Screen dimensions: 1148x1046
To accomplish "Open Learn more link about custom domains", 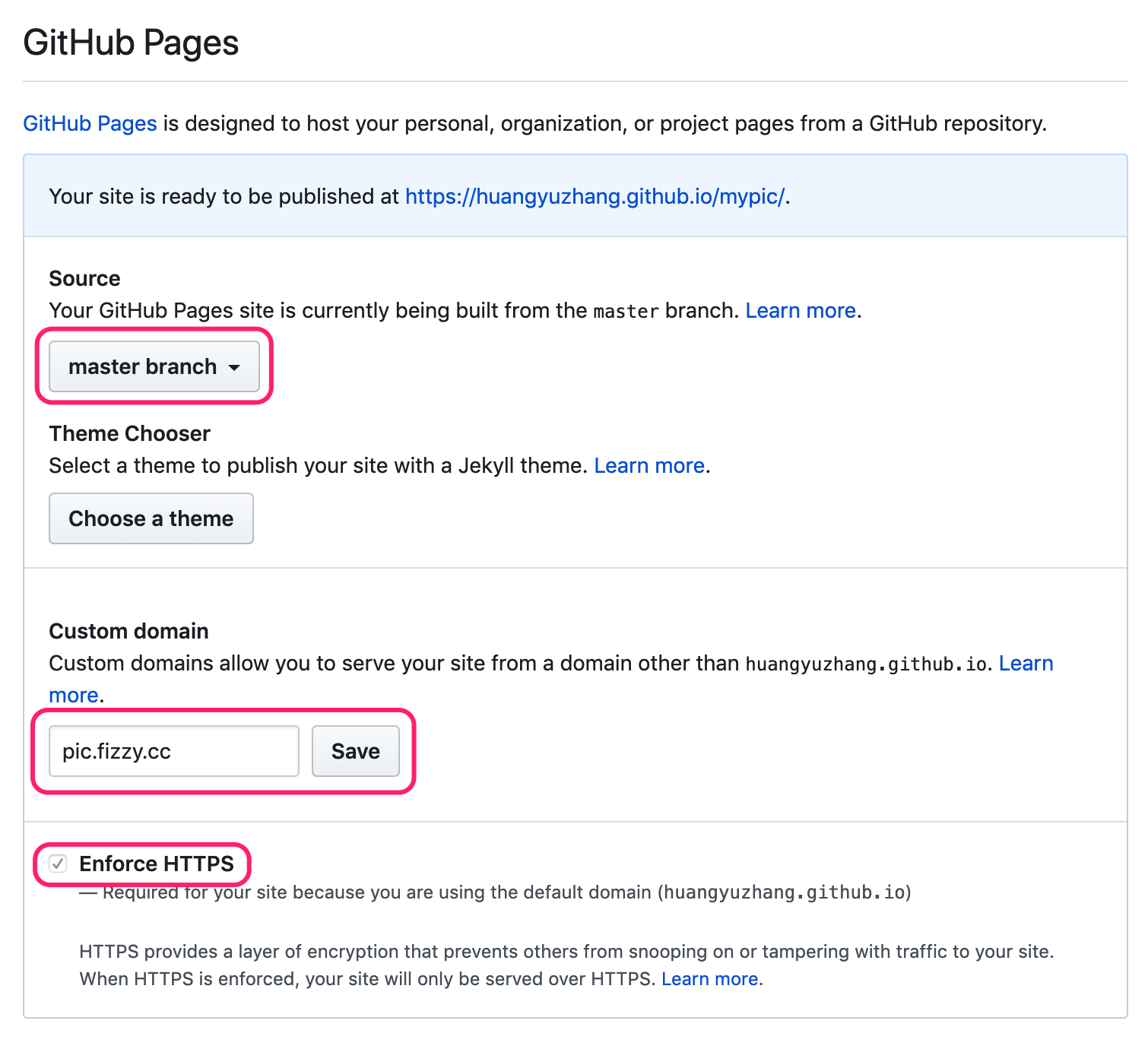I will [x=1026, y=663].
